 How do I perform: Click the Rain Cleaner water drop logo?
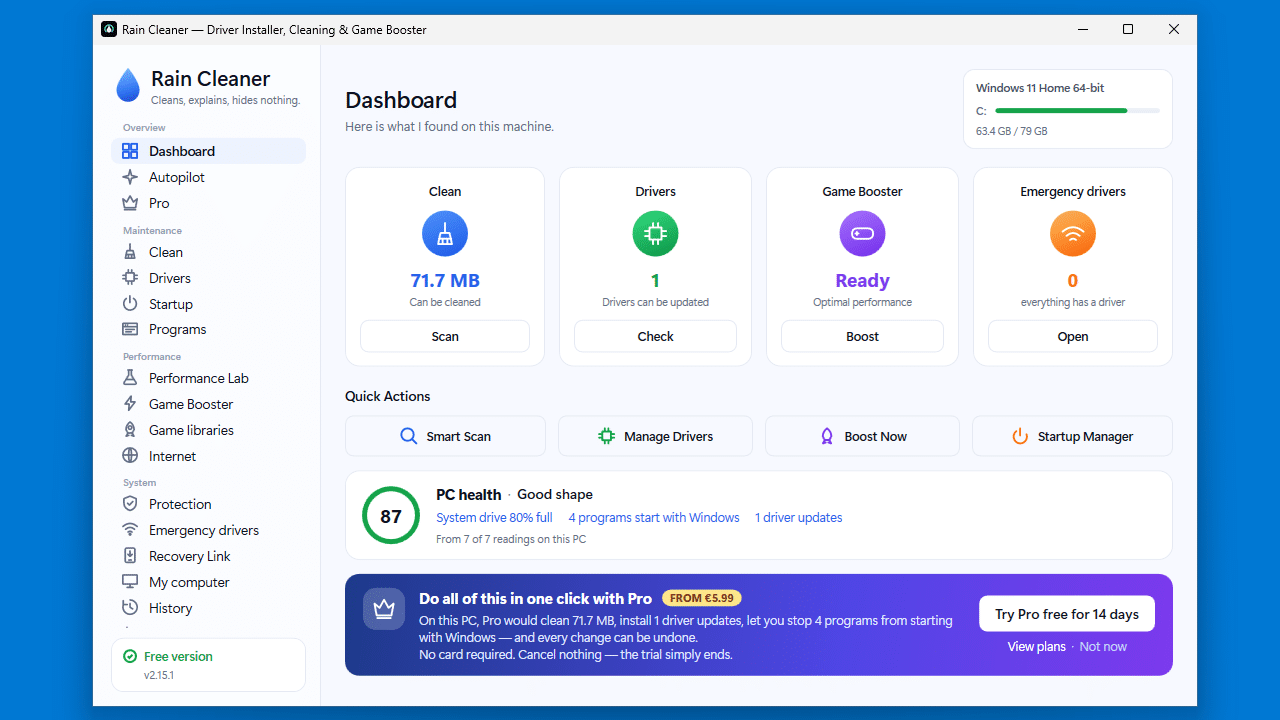click(x=129, y=85)
